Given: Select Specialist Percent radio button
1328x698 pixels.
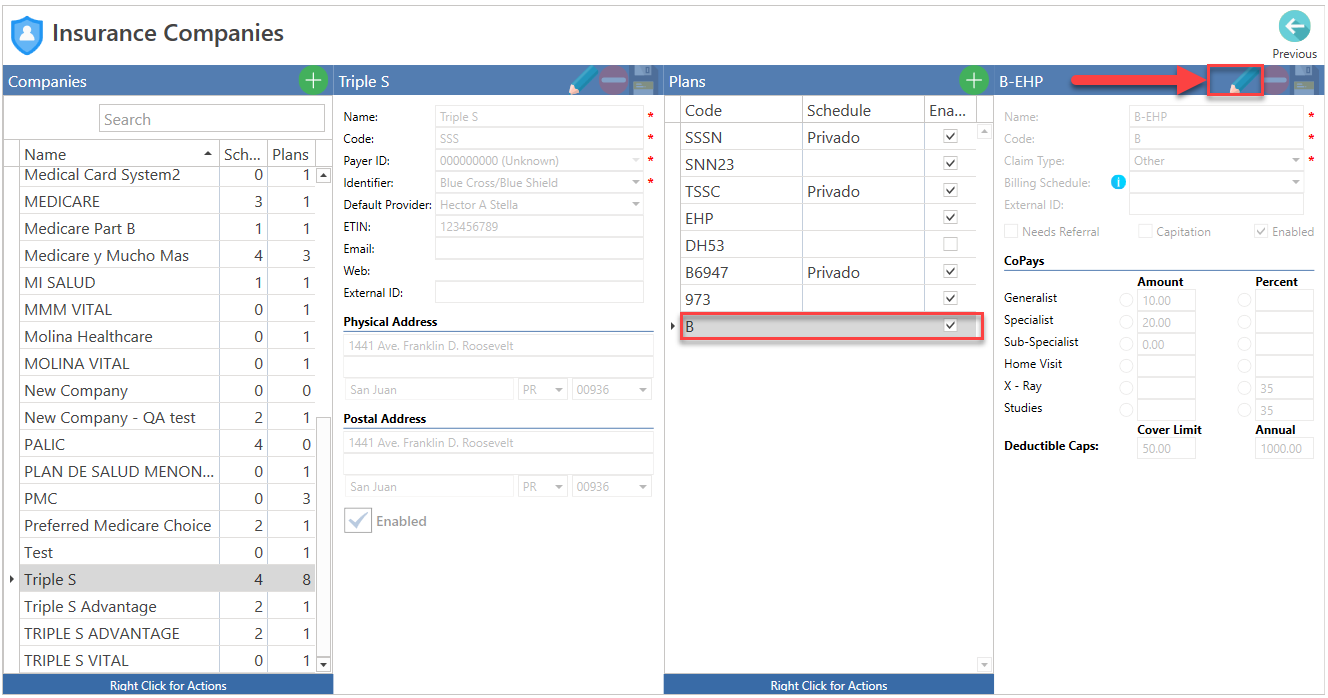Looking at the screenshot, I should tap(1245, 321).
